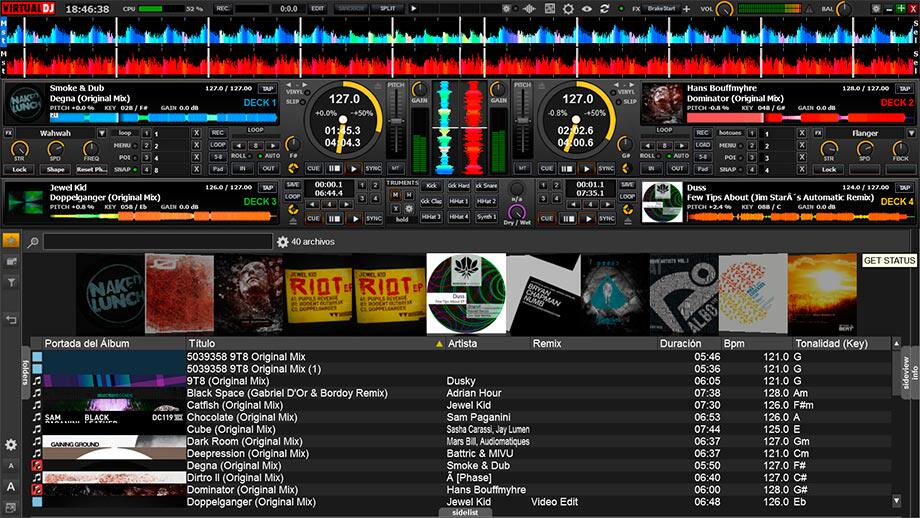Screen dimensions: 920x518
Task: Click the Deck 4 pause/stop button
Action: pos(567,218)
